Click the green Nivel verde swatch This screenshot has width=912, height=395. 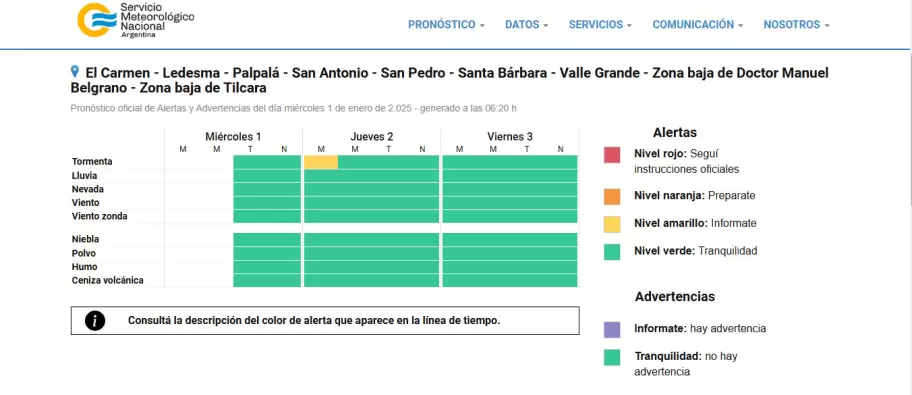(612, 252)
